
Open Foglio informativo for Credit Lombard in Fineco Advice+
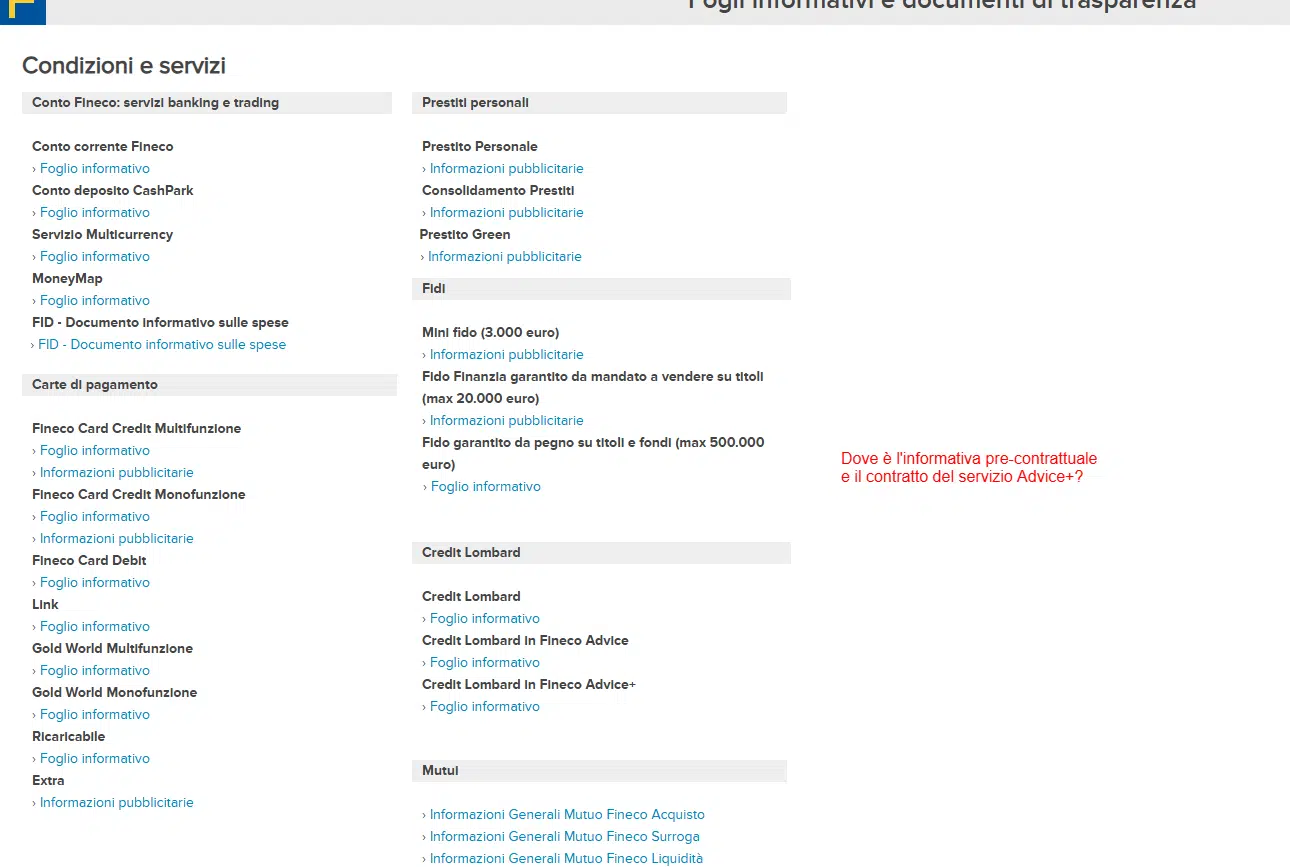click(484, 707)
